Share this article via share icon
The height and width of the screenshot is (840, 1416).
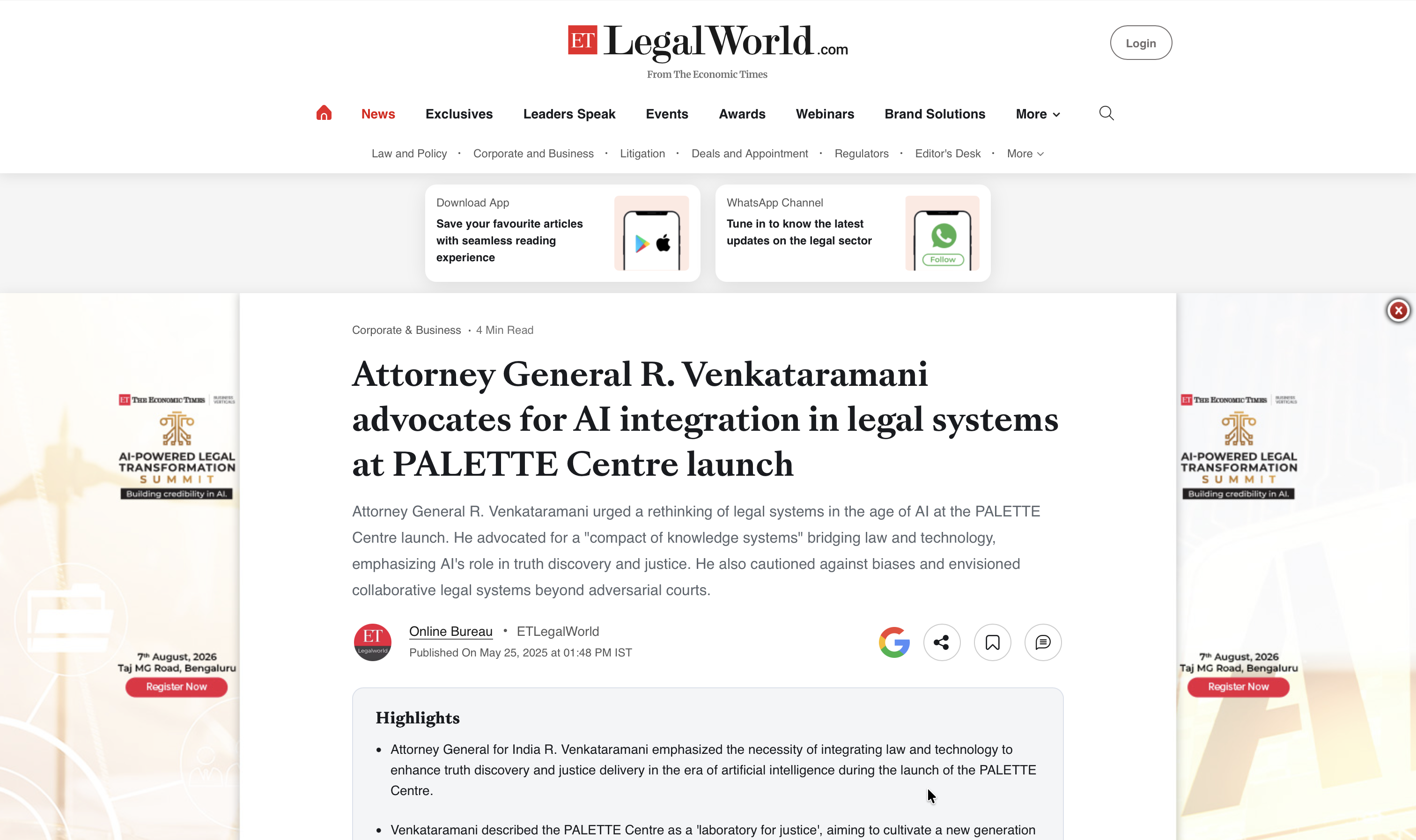pyautogui.click(x=942, y=642)
